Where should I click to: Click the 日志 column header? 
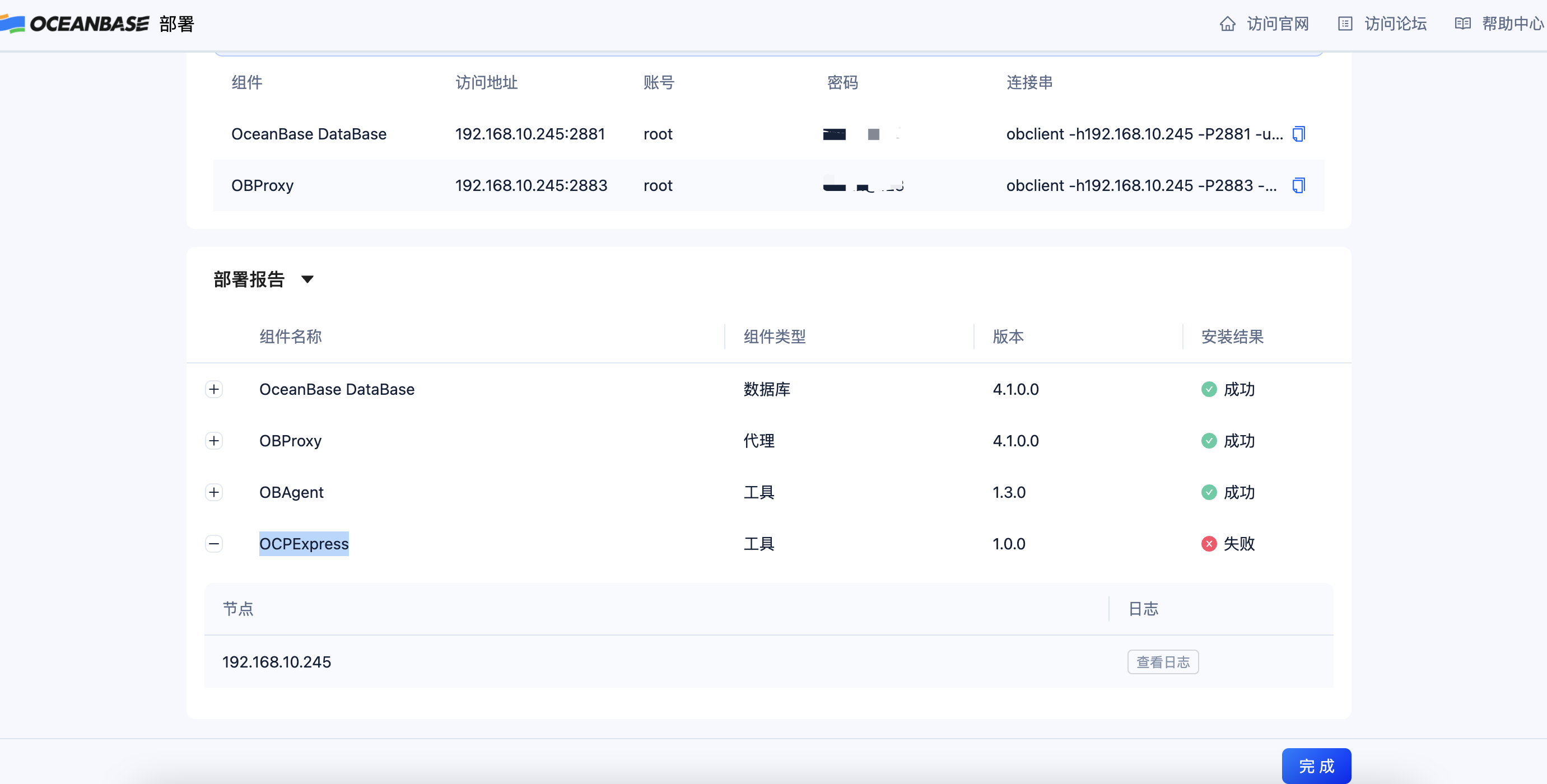point(1143,609)
